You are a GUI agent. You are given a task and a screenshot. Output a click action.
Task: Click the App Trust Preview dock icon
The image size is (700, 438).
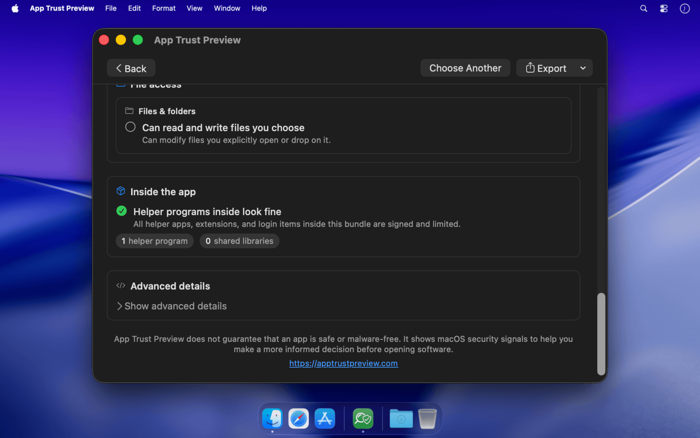click(363, 418)
